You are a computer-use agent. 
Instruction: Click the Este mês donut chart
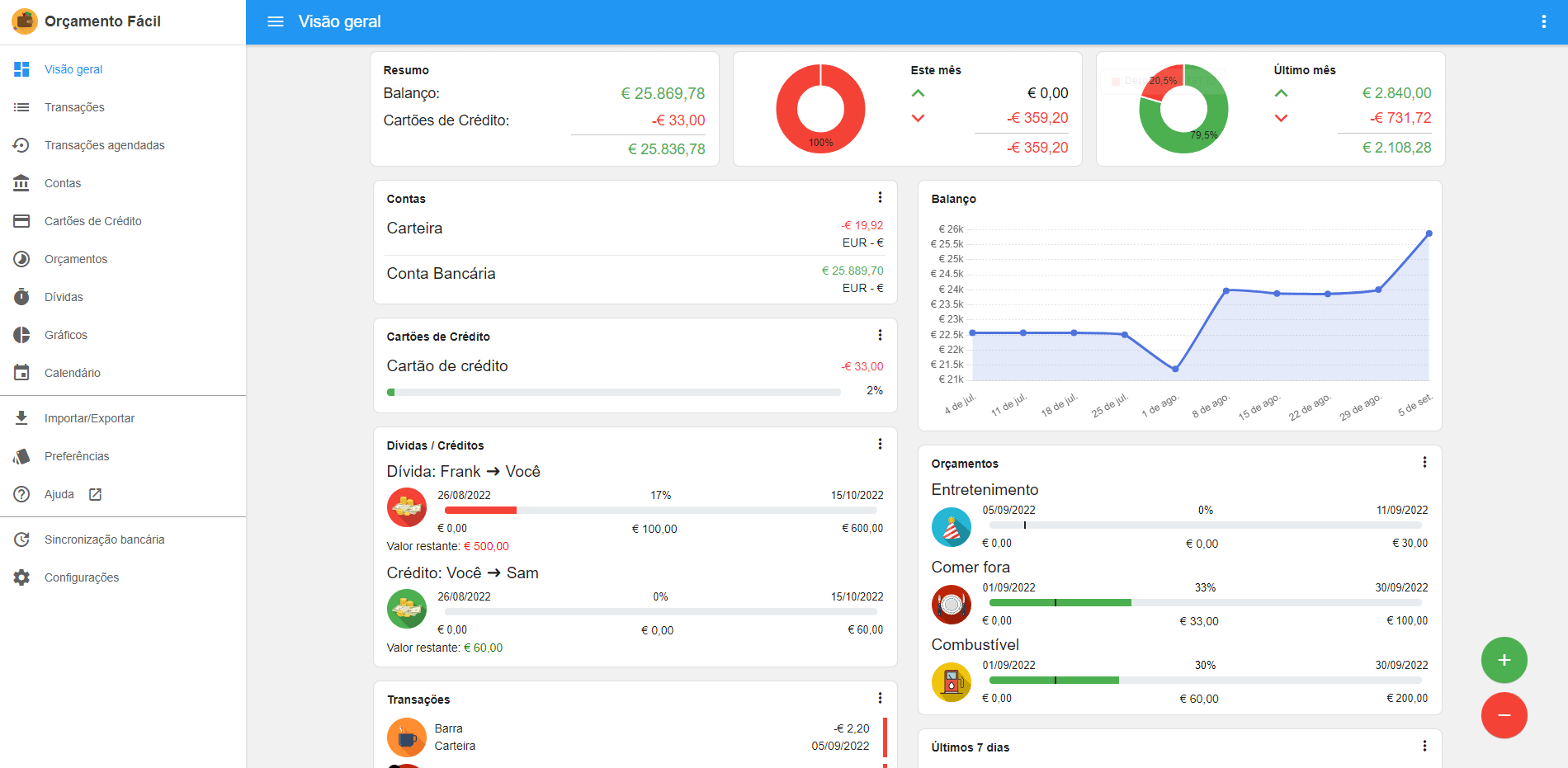pyautogui.click(x=820, y=109)
